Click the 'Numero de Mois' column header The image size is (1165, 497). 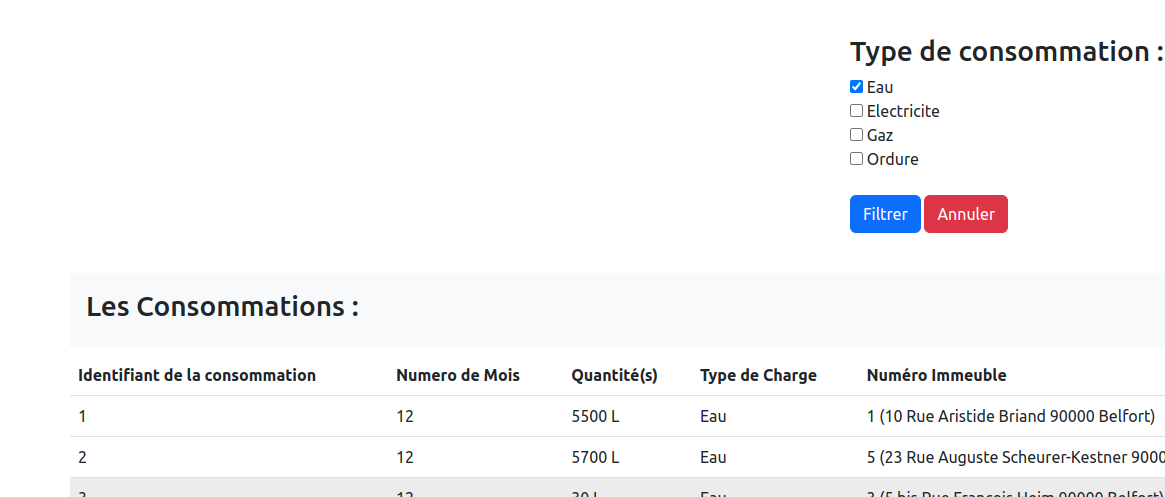point(458,375)
